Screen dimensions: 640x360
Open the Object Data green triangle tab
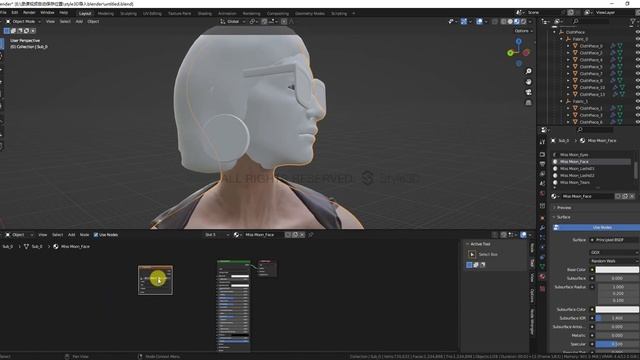(542, 267)
